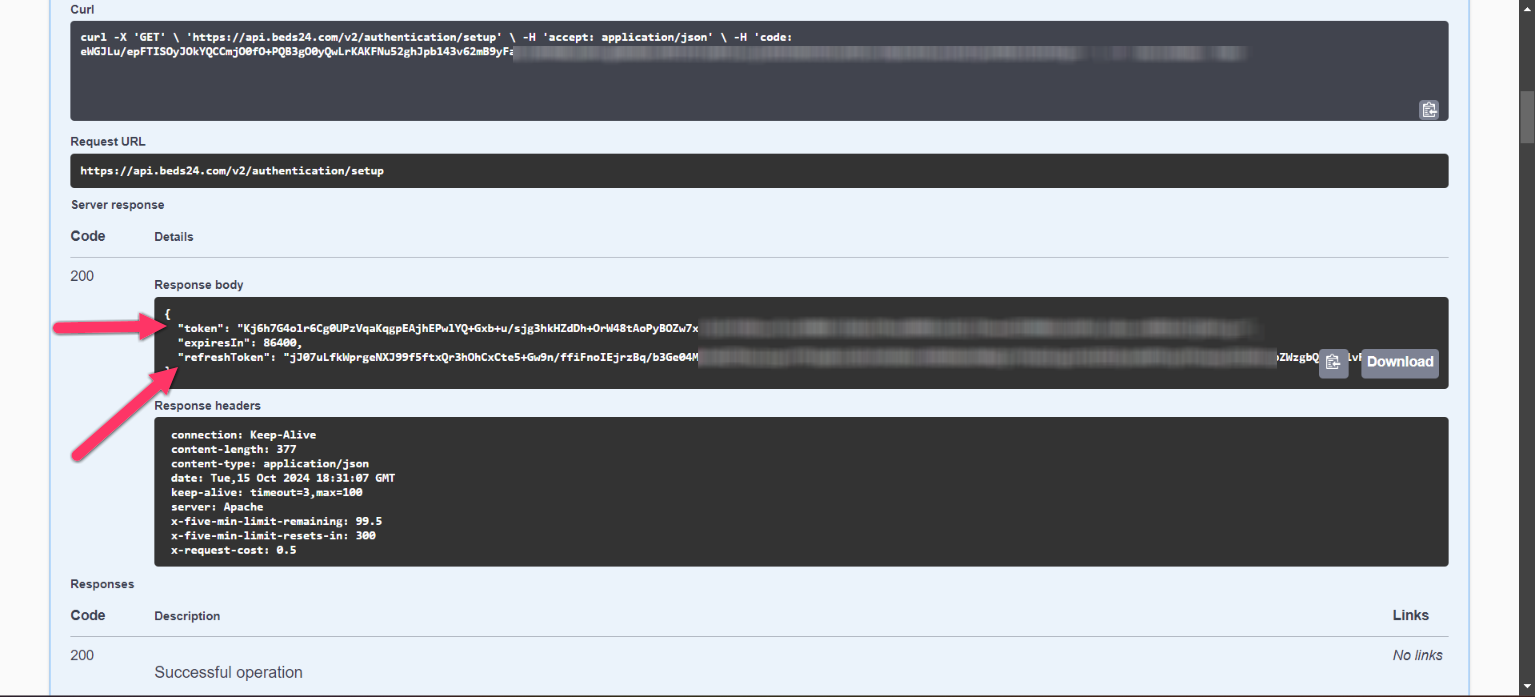Screen dimensions: 1535x697
Task: Click the Responses section heading
Action: (x=102, y=584)
